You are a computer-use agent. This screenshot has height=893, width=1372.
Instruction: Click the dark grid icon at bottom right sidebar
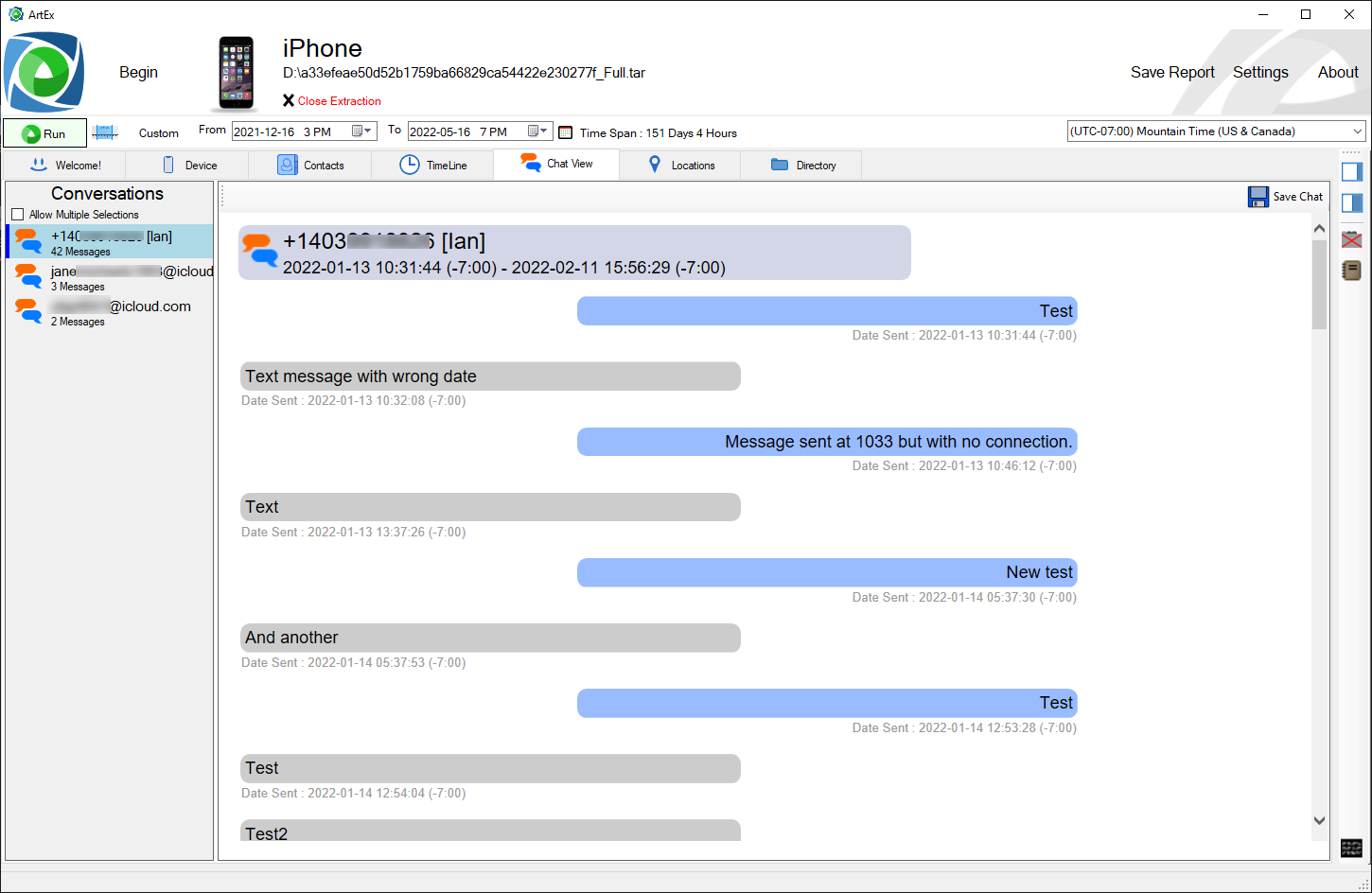1351,848
